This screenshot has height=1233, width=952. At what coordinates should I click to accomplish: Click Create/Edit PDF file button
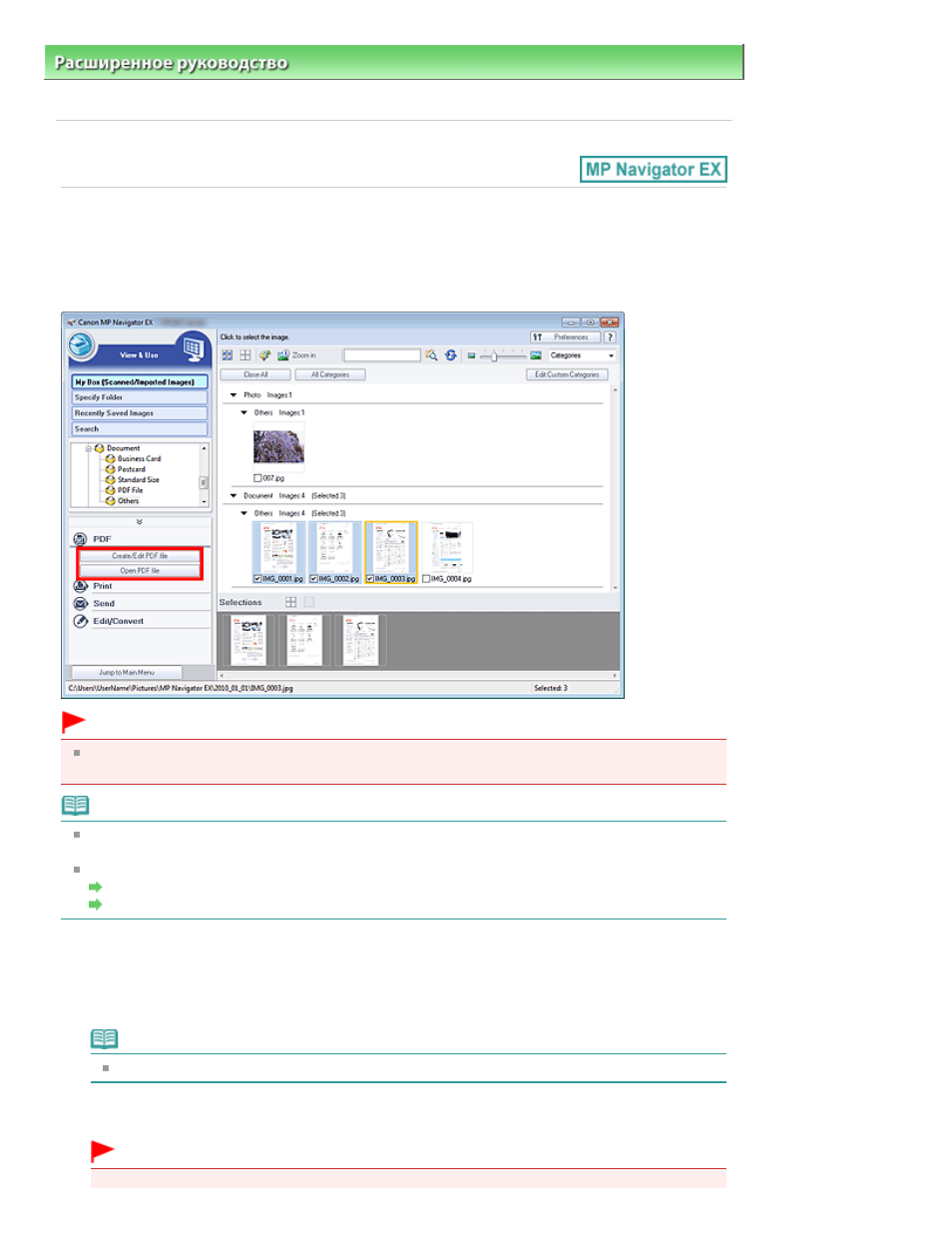(x=140, y=556)
